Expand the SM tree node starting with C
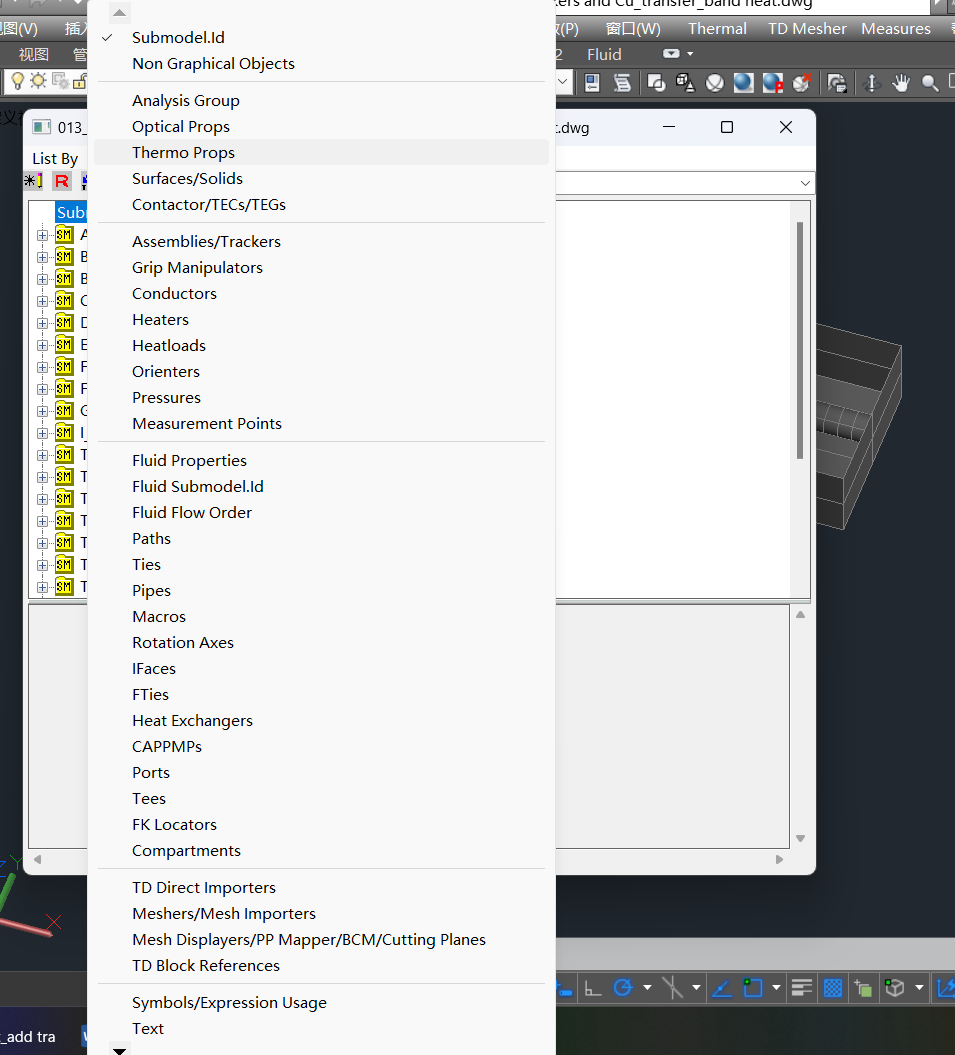 coord(42,301)
